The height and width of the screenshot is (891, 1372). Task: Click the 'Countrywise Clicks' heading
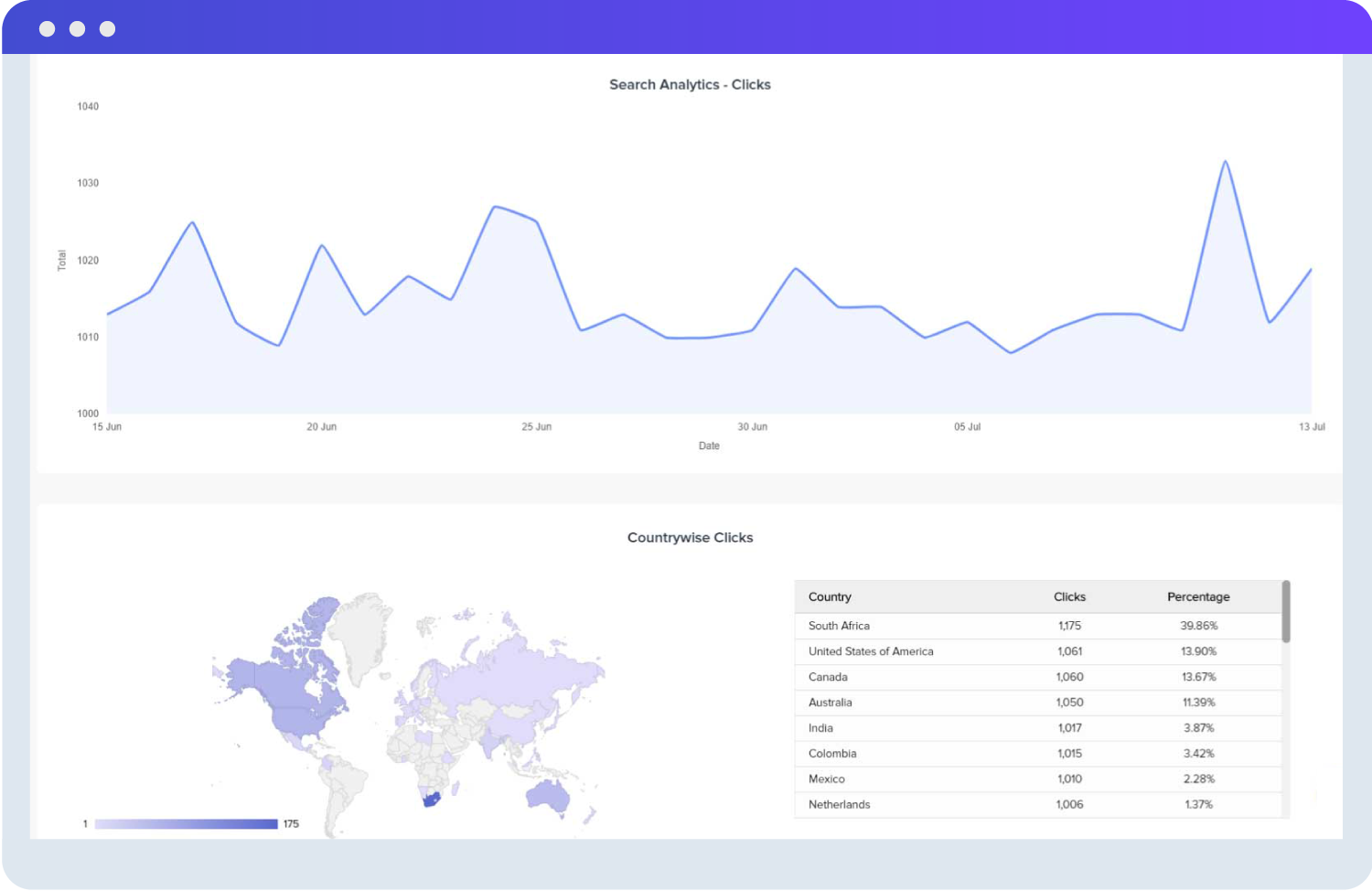point(690,537)
